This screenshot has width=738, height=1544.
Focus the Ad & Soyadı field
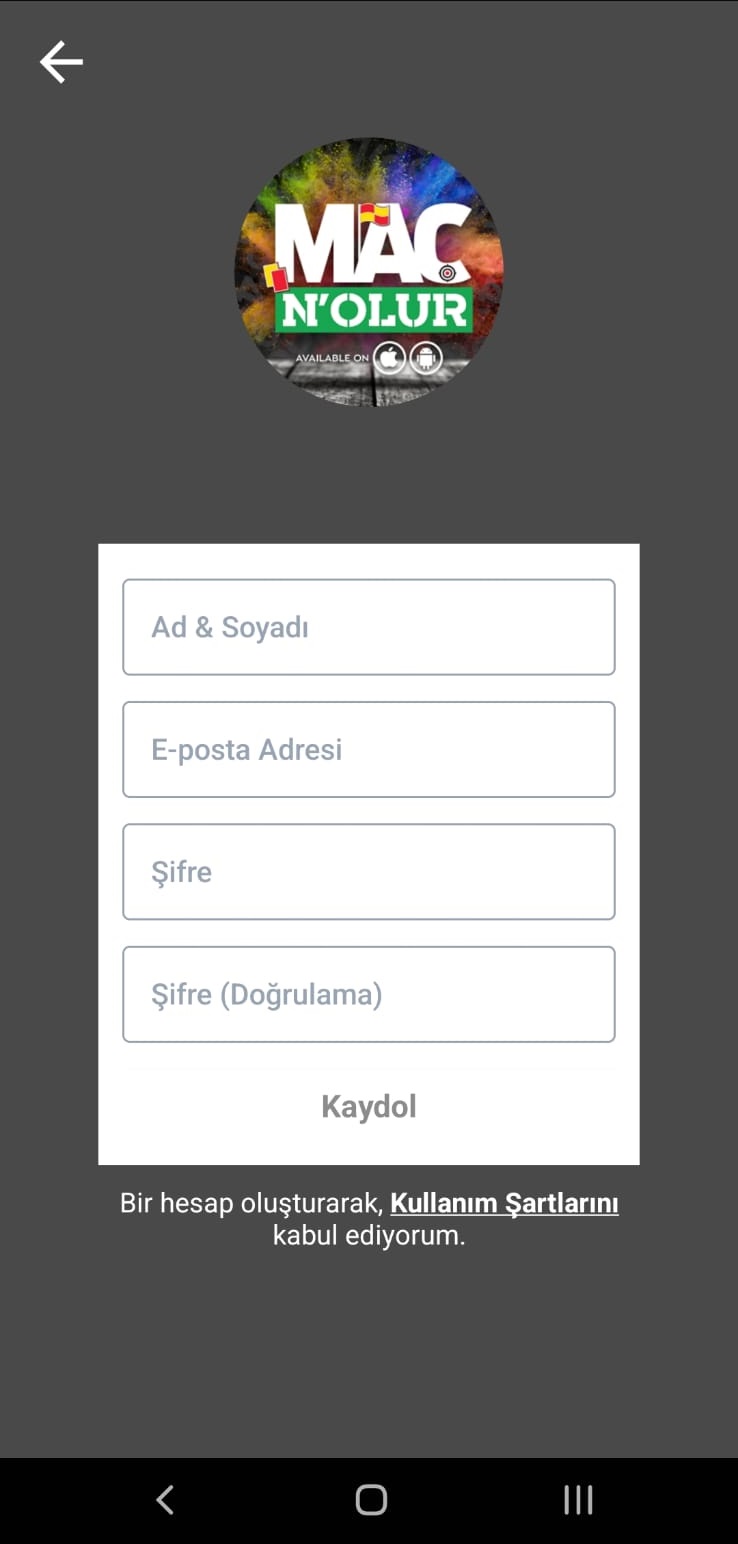click(x=369, y=627)
